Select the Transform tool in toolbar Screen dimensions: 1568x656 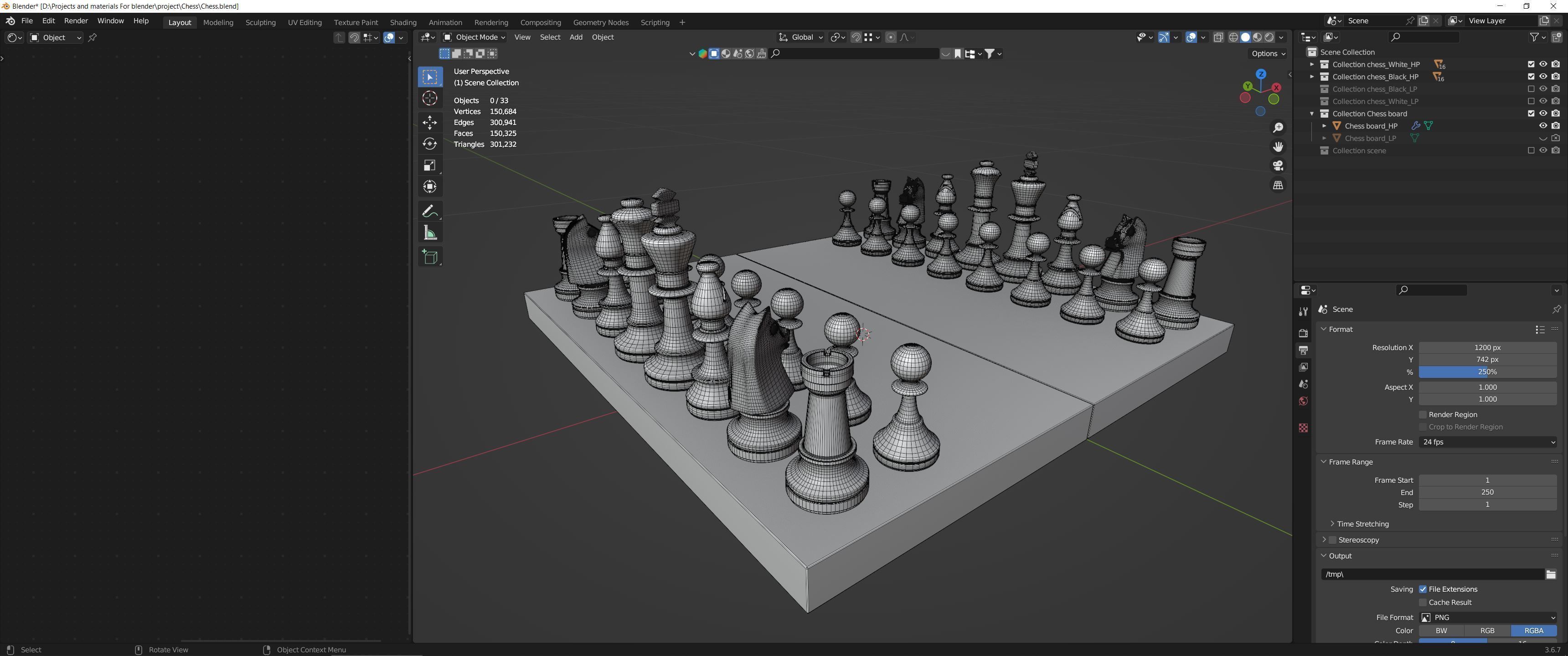(430, 187)
